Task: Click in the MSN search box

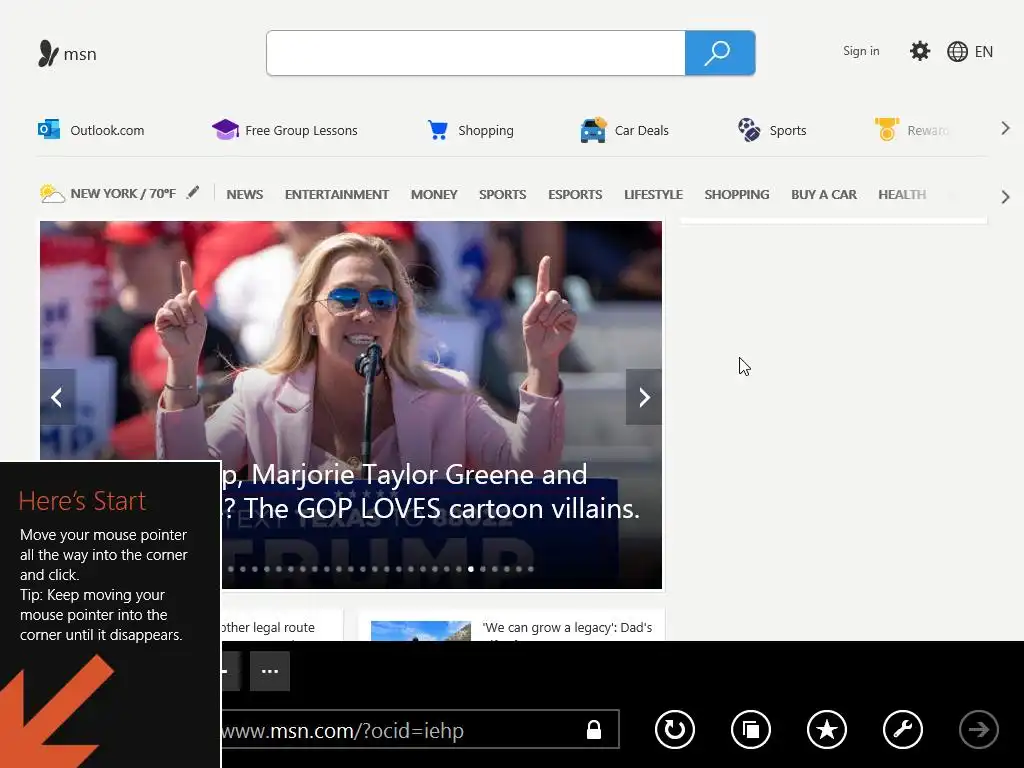Action: [475, 53]
